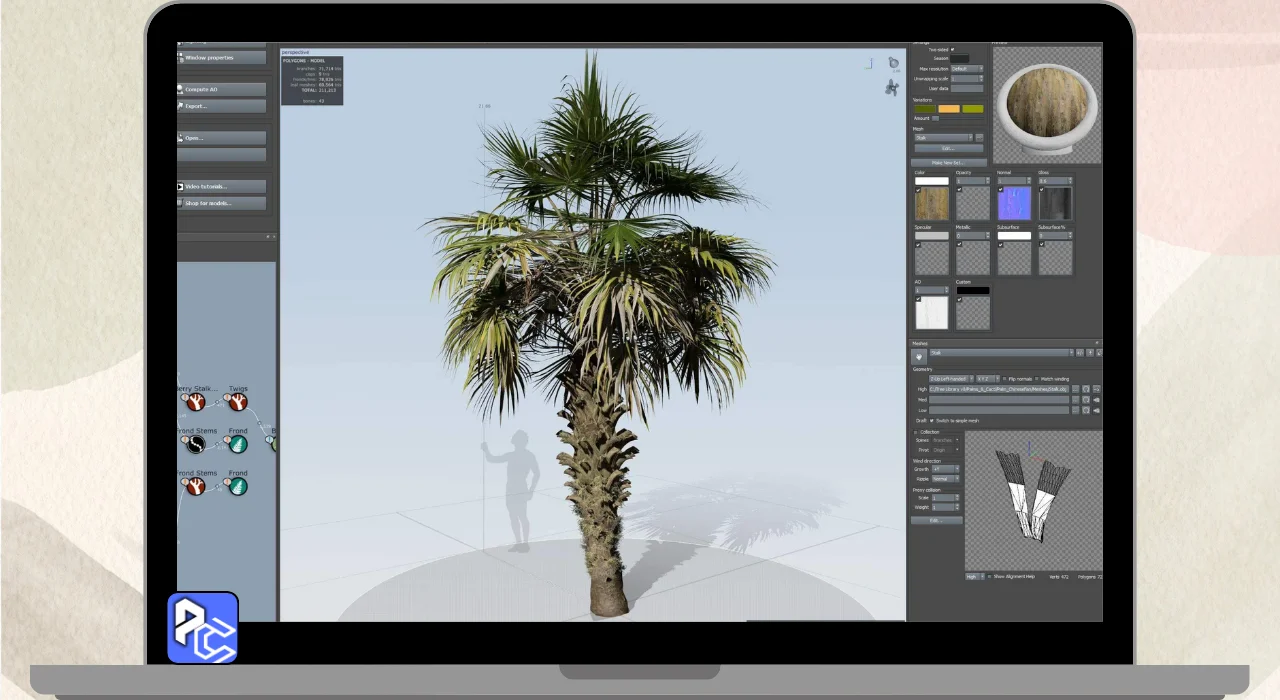Image resolution: width=1280 pixels, height=700 pixels.
Task: Click the light direction icon in viewport
Action: click(893, 63)
